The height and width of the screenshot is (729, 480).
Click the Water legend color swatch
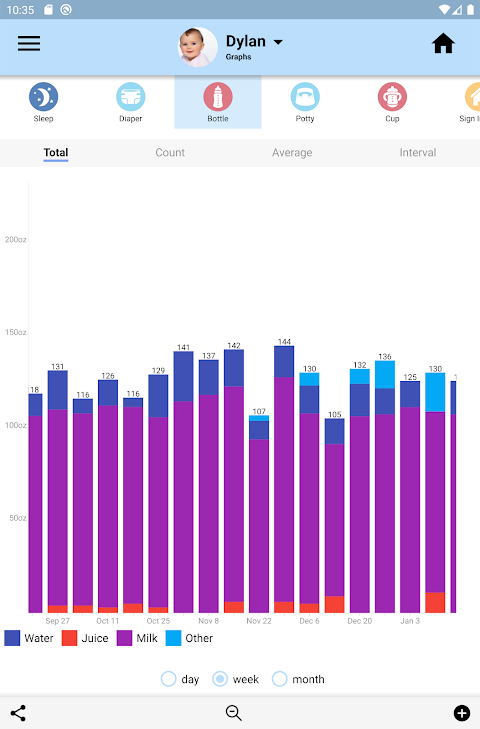click(12, 638)
